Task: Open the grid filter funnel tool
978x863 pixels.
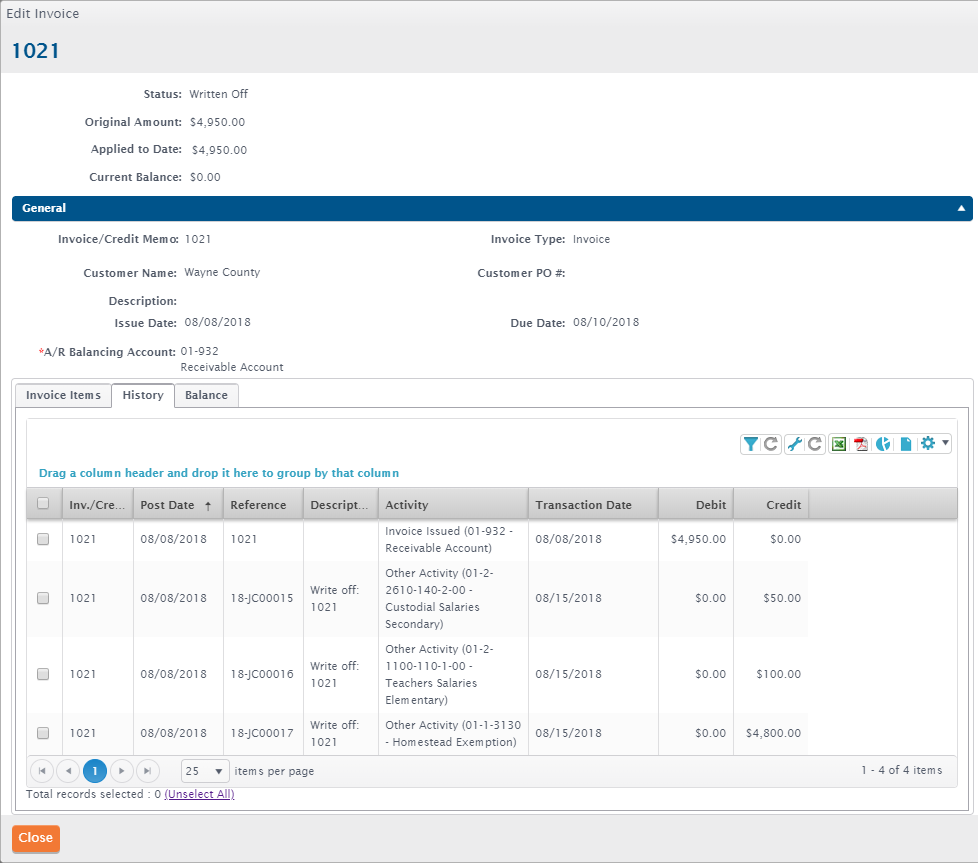Action: point(751,444)
